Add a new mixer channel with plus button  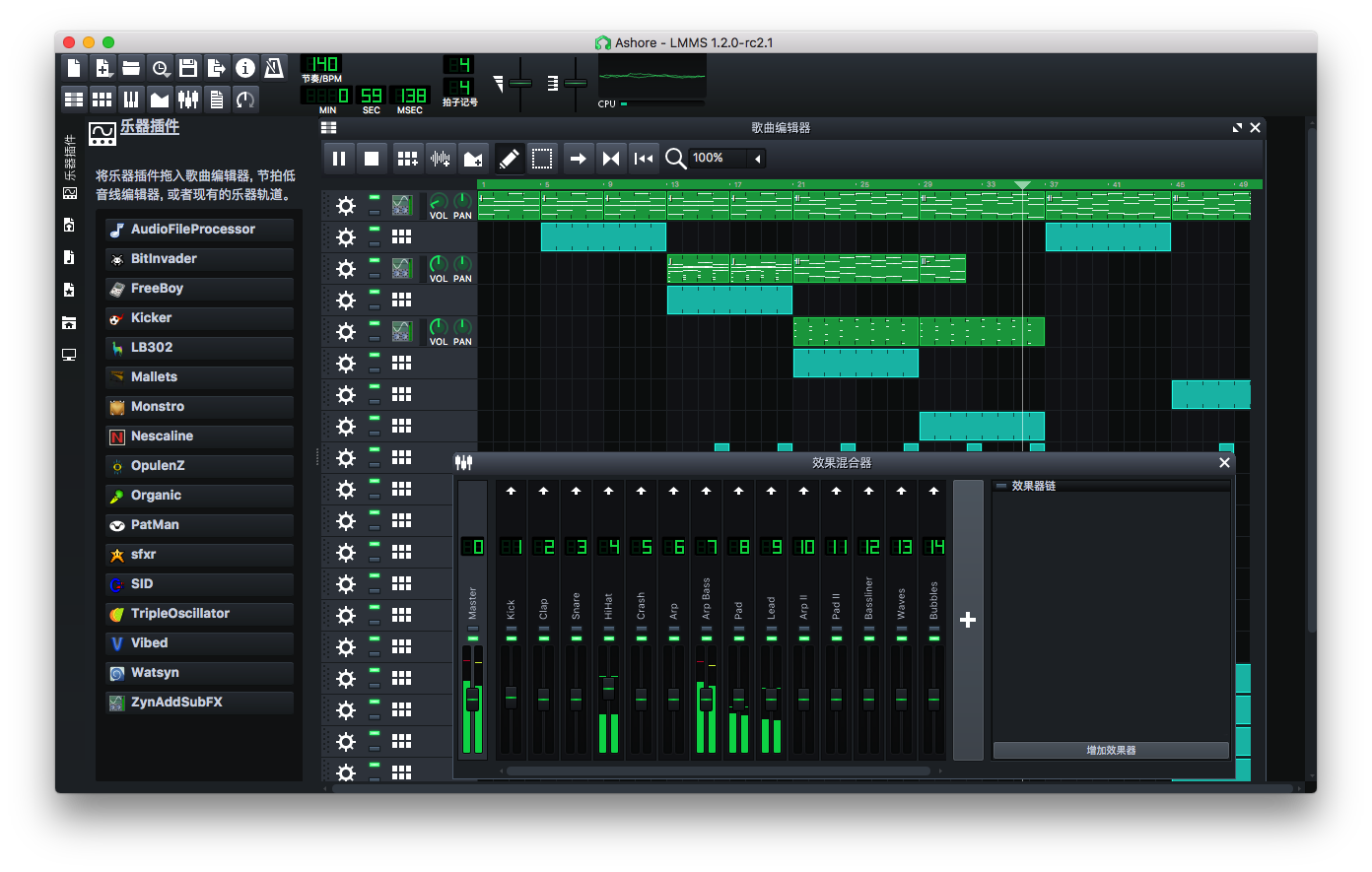pos(968,620)
